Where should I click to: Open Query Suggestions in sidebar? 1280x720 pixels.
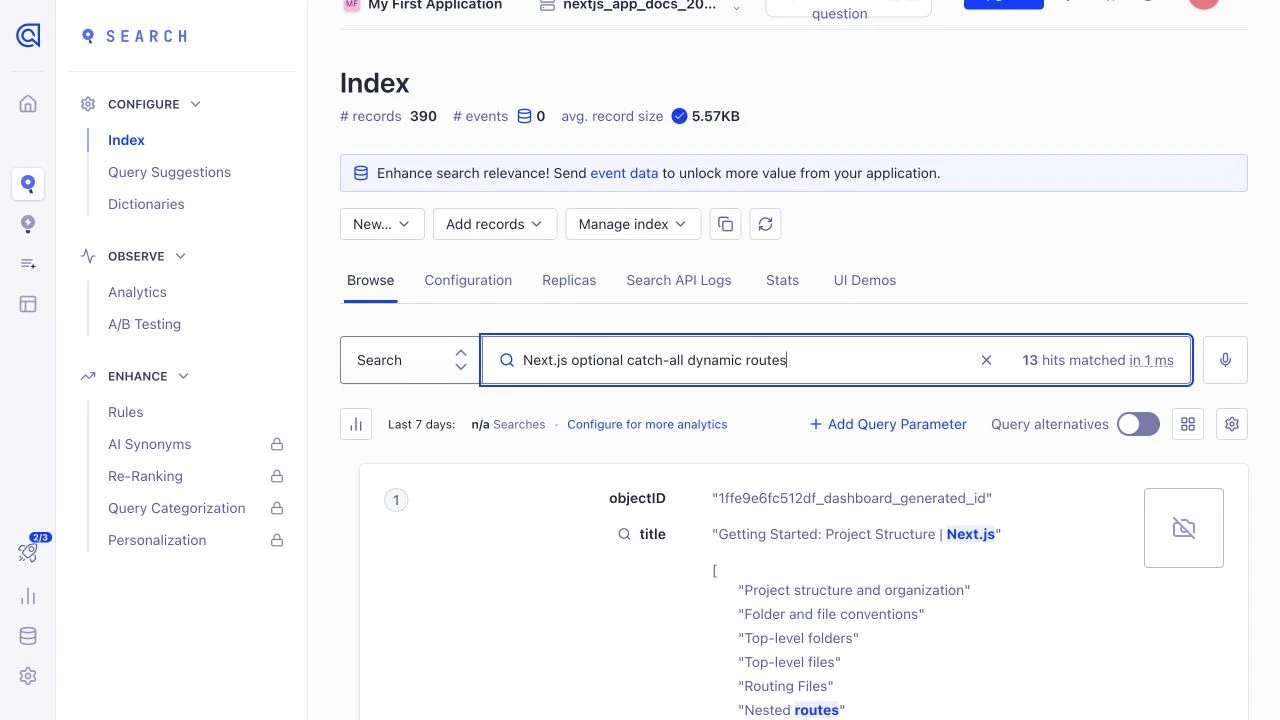click(x=169, y=172)
